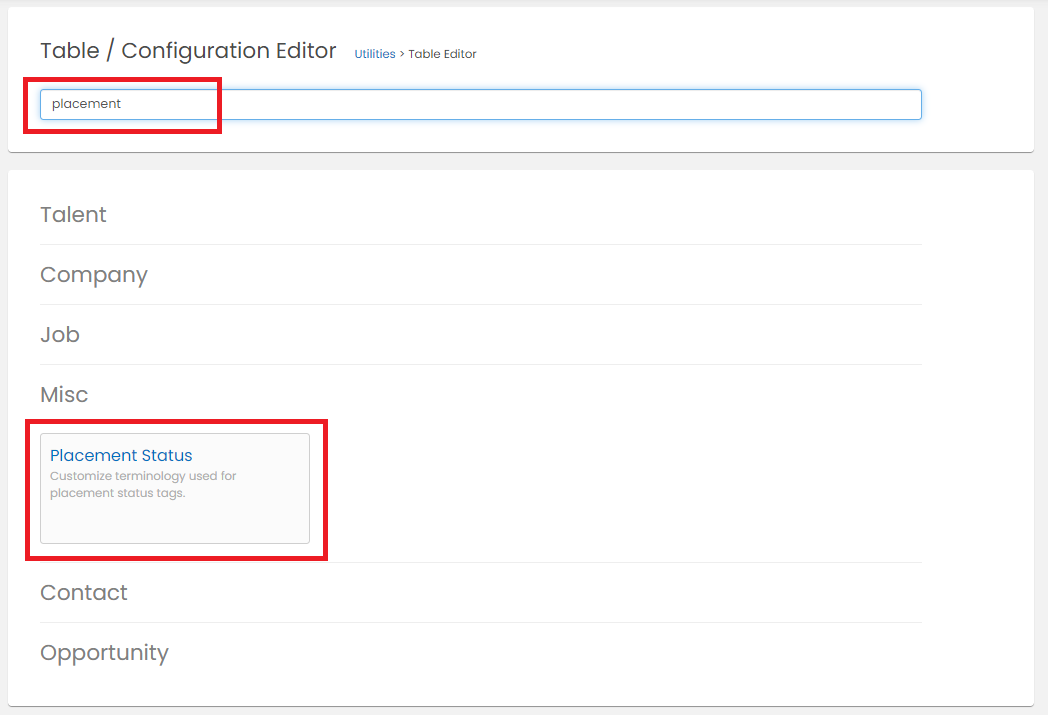Screen dimensions: 1048x715
Task: Click the right edge of Placement Status card
Action: tap(305, 488)
